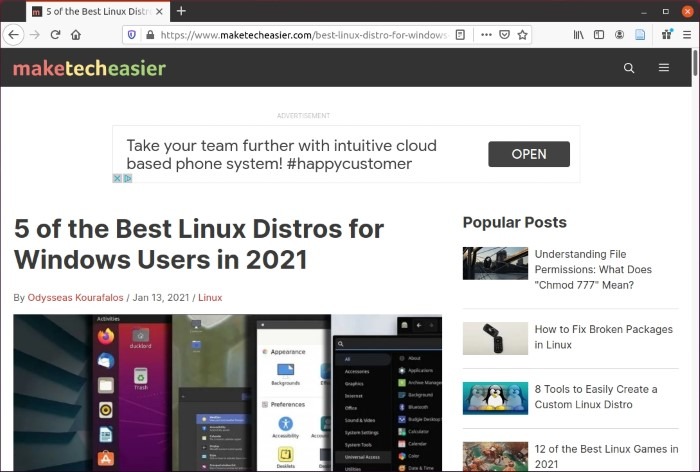700x472 pixels.
Task: Click the site search magnifier icon
Action: tap(629, 68)
